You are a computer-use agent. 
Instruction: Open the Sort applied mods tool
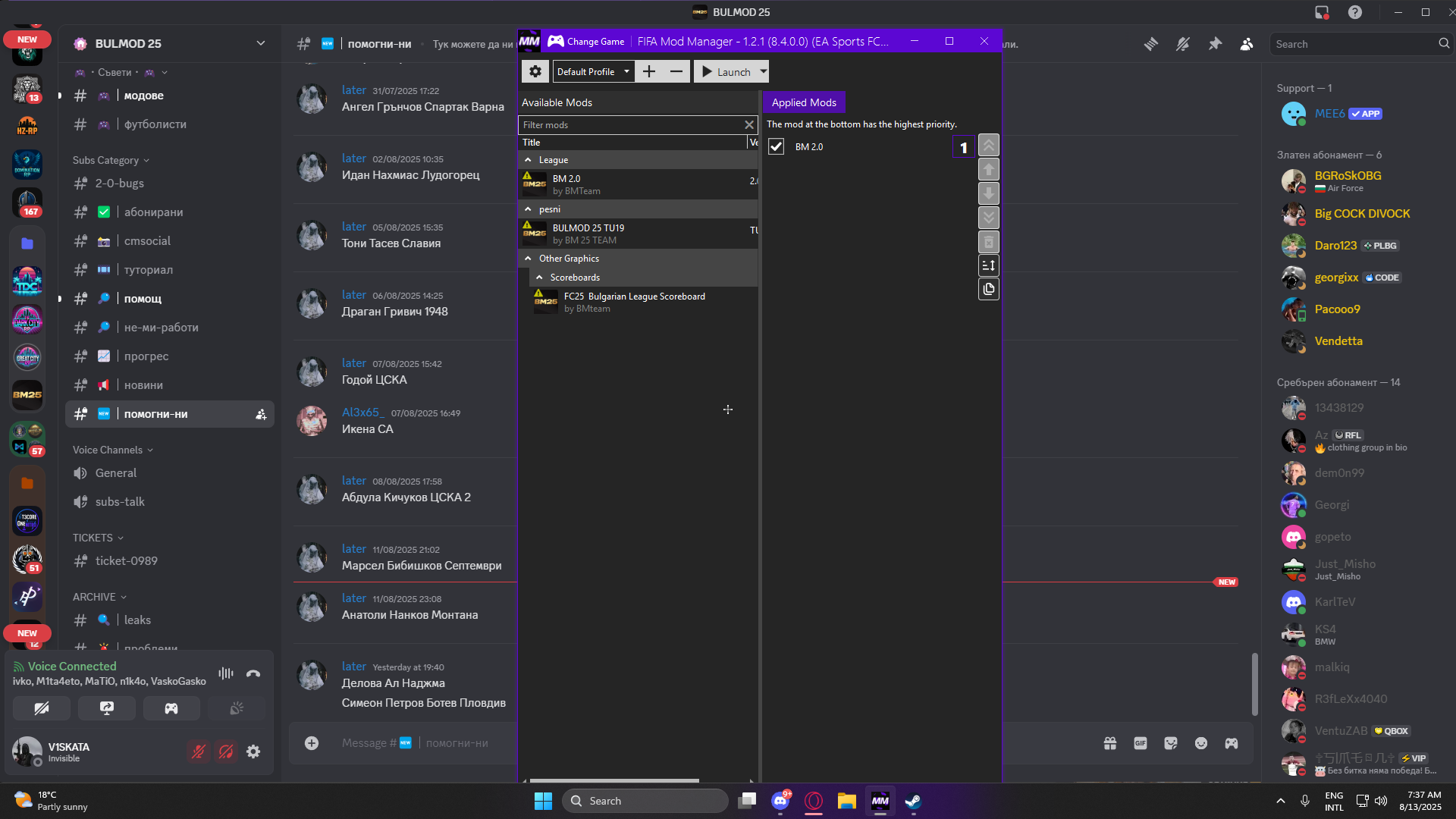tap(988, 265)
